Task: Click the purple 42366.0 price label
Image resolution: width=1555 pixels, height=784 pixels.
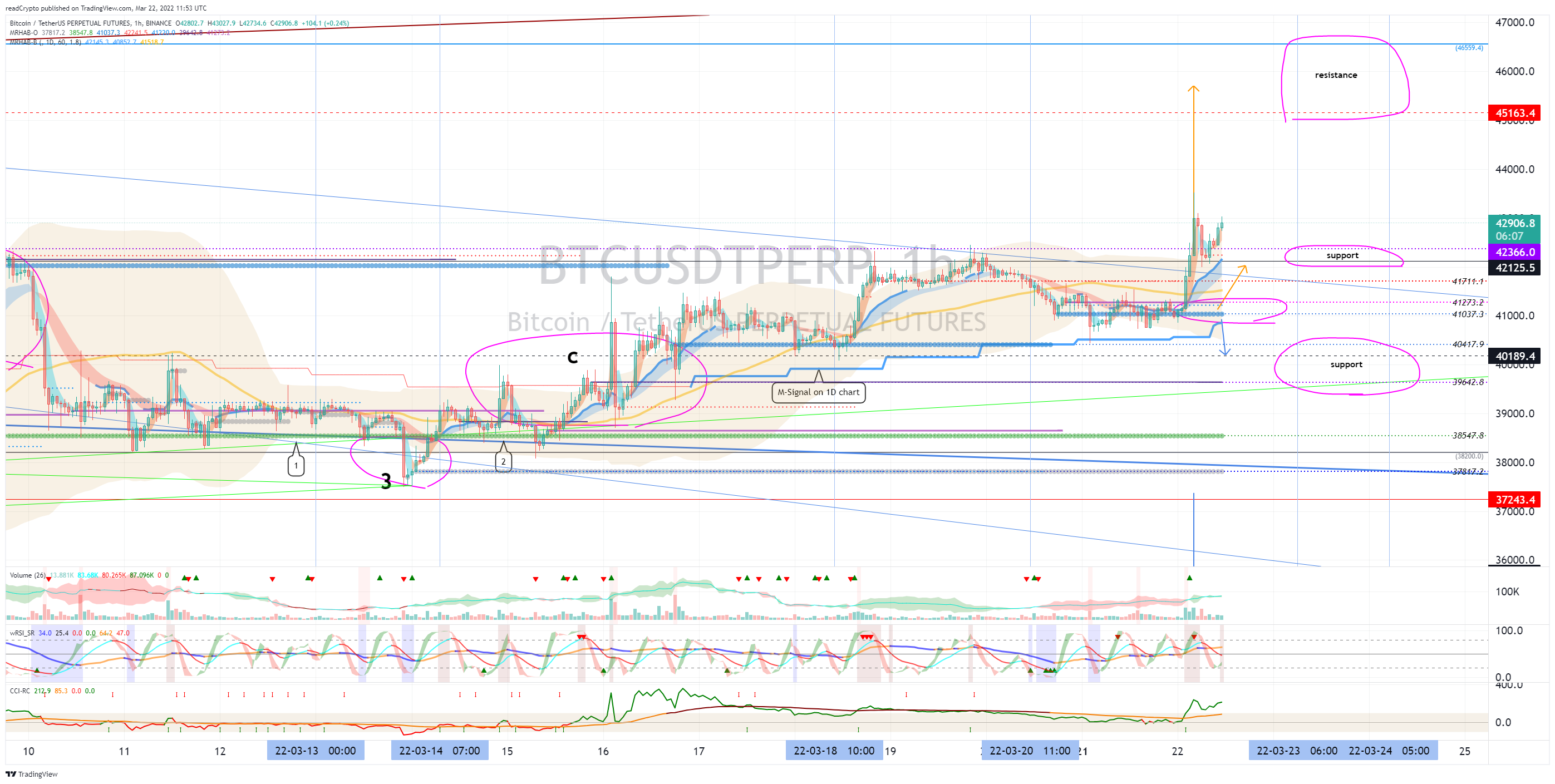Action: point(1514,252)
